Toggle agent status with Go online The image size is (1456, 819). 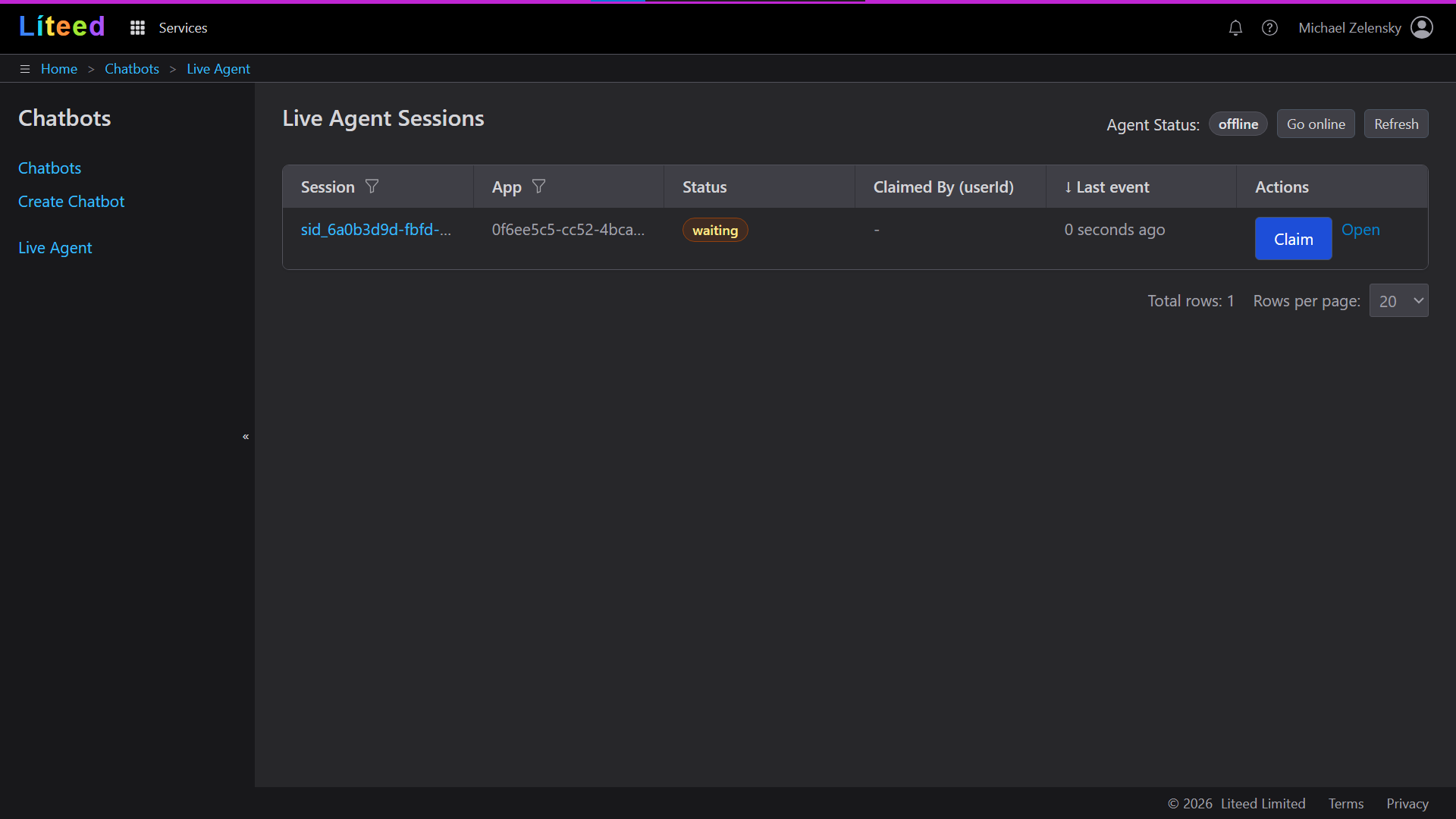pos(1316,124)
